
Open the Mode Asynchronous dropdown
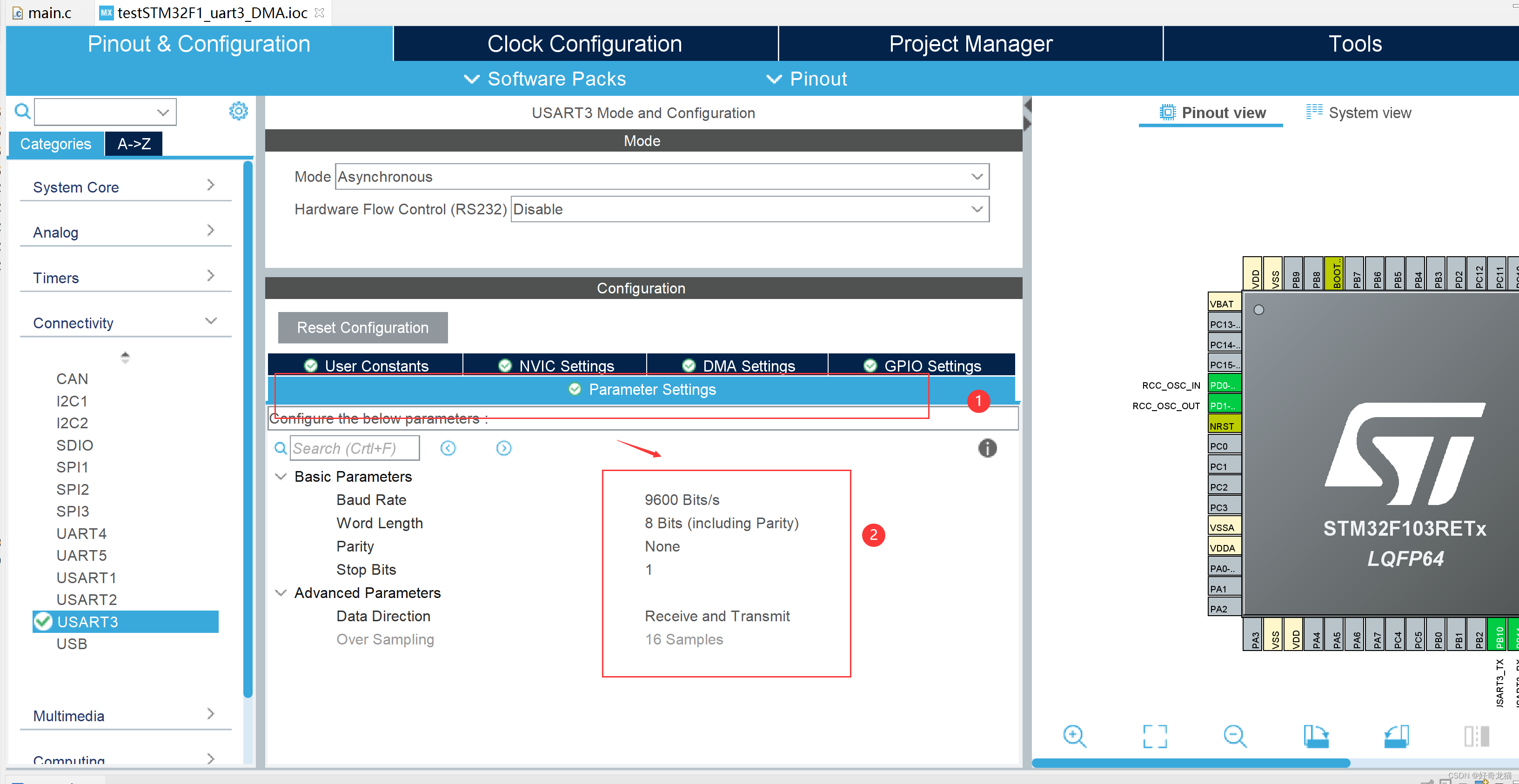(x=662, y=177)
